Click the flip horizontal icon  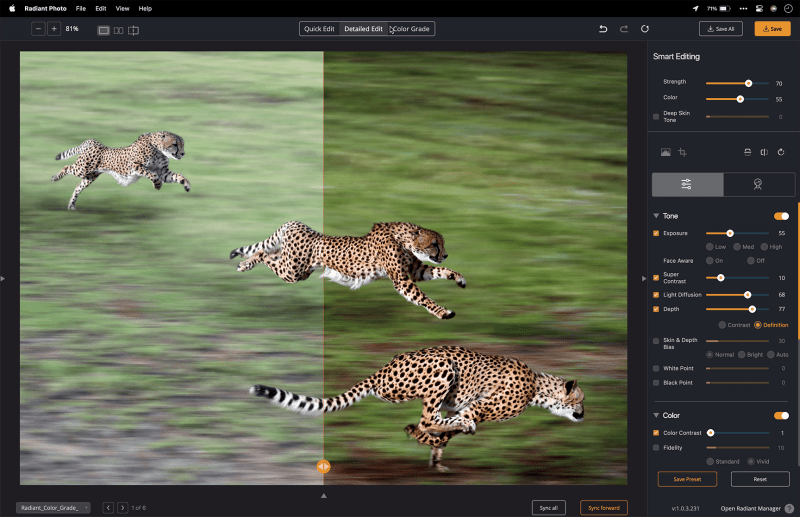[763, 152]
